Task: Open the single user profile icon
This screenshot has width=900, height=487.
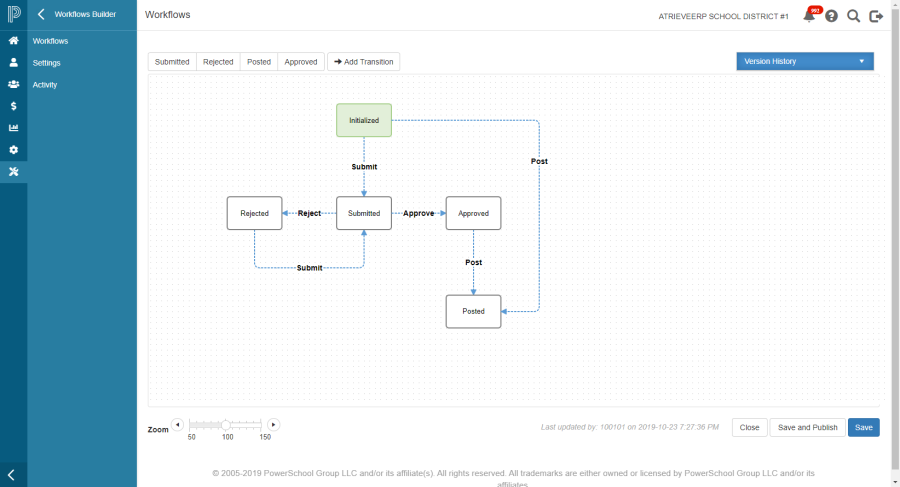Action: pyautogui.click(x=13, y=62)
